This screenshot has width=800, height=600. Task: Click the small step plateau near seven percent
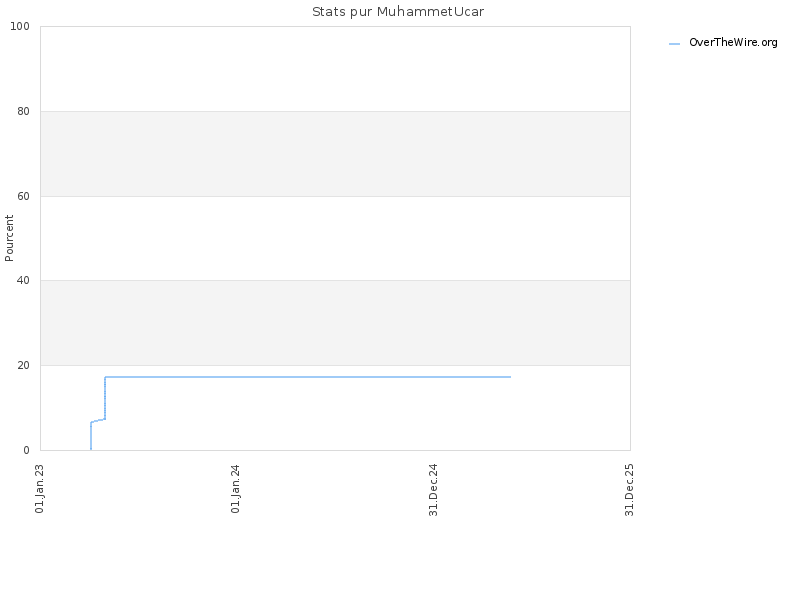[98, 420]
